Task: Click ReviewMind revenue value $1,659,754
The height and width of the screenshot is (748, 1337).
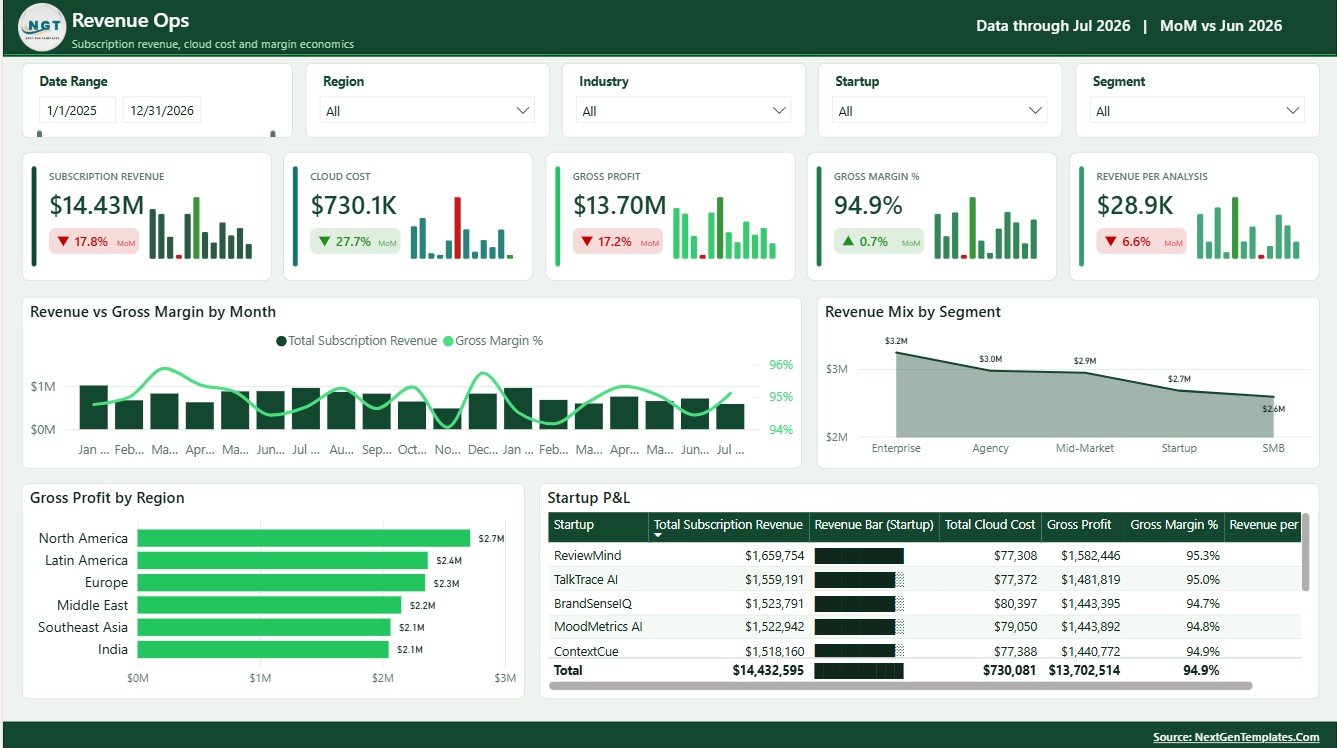Action: (x=775, y=555)
